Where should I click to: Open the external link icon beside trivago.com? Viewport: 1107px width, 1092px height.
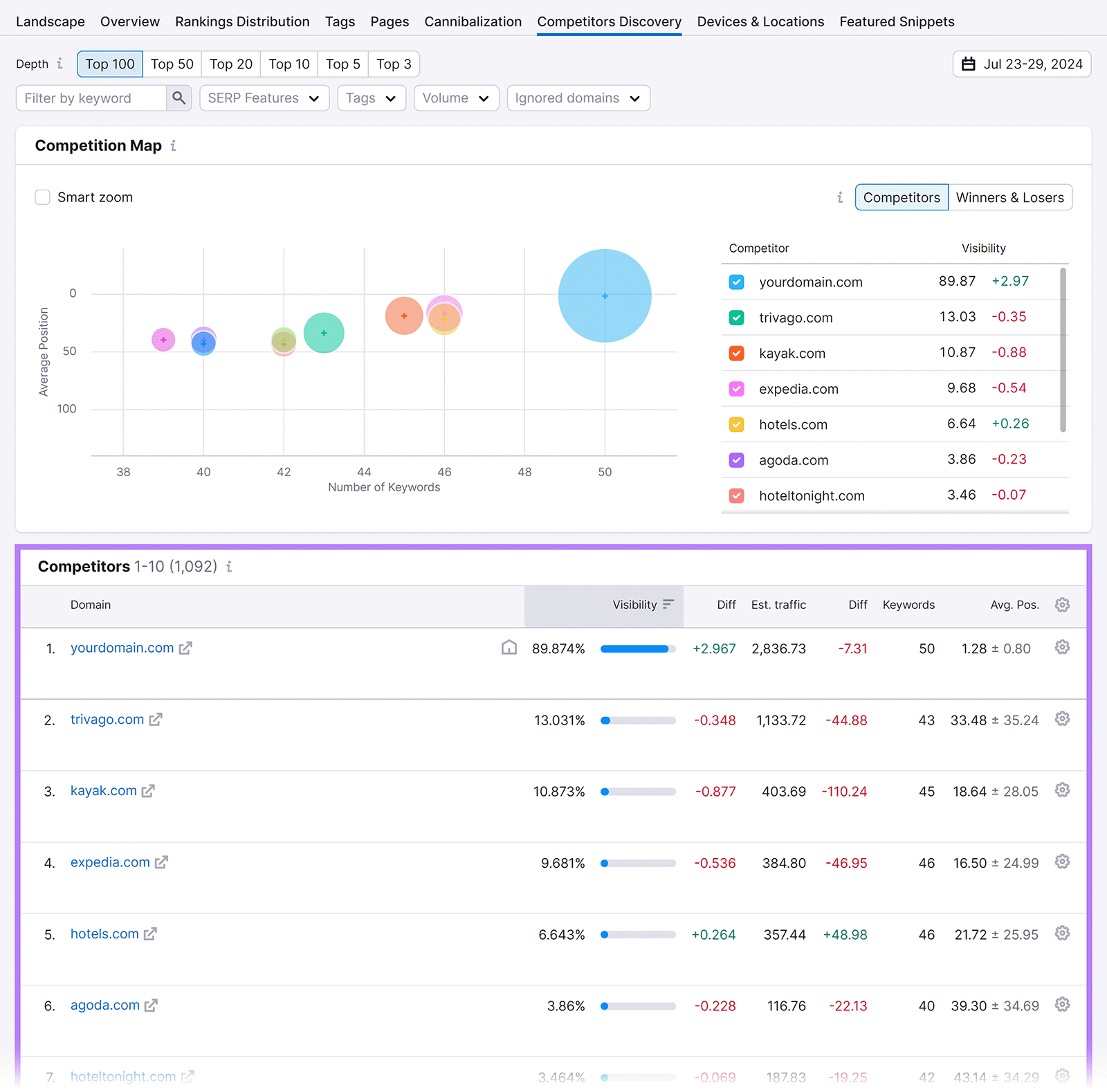[x=156, y=720]
